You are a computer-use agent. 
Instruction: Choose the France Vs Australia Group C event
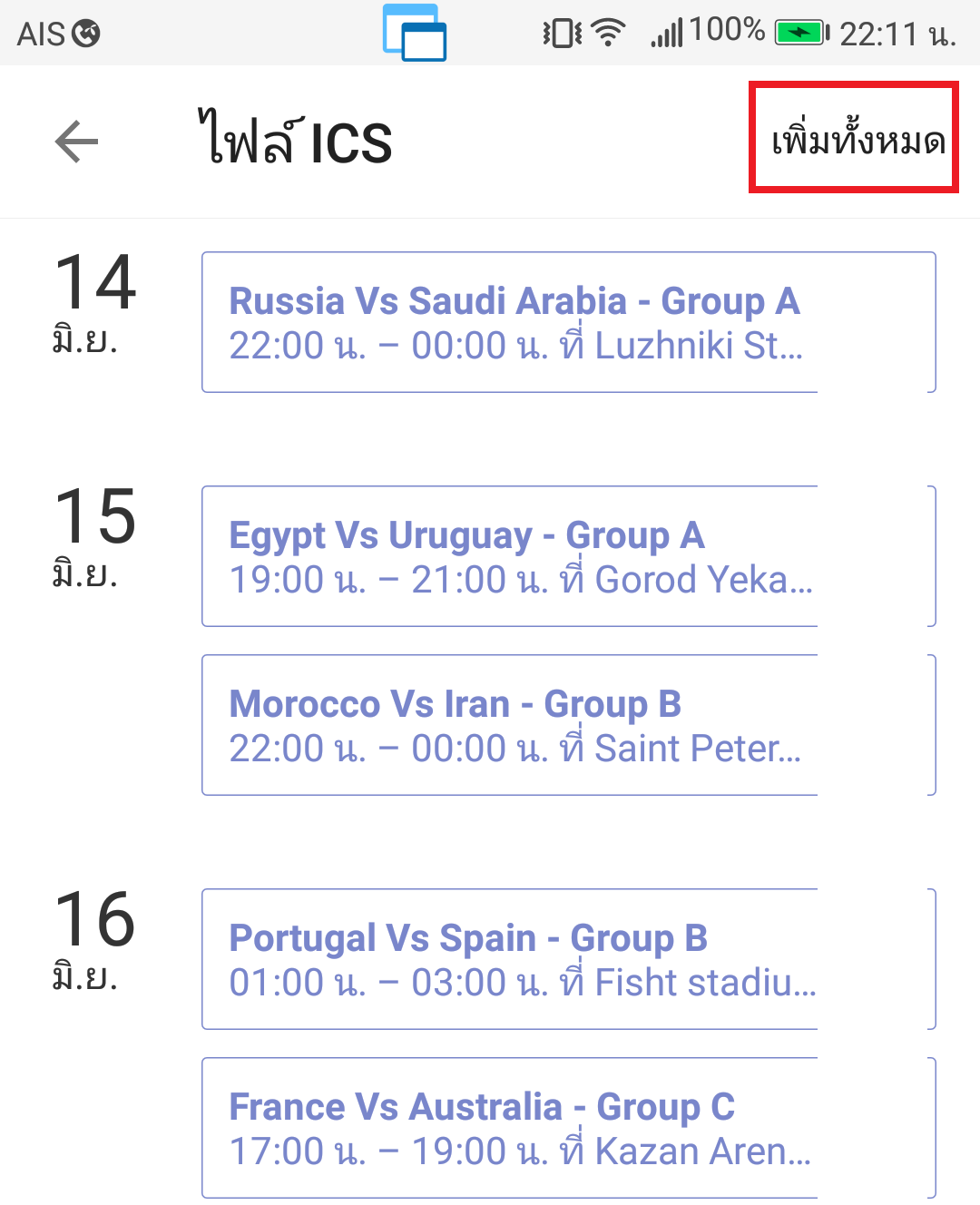click(568, 1128)
